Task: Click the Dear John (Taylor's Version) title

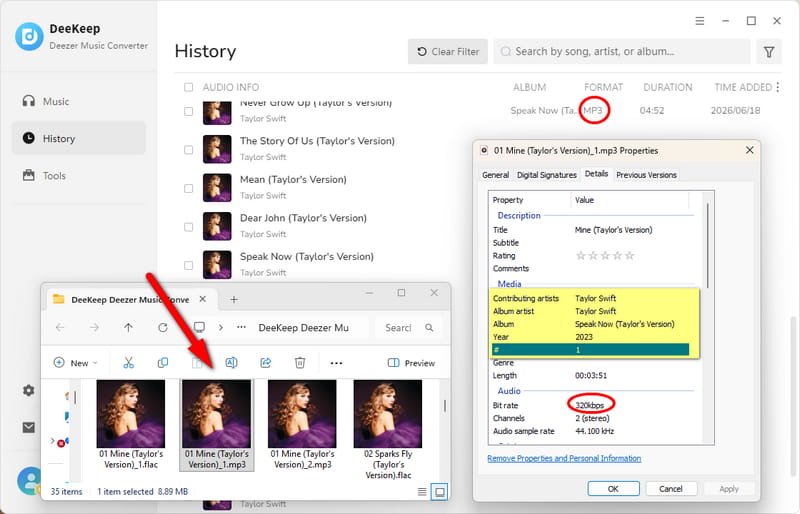Action: (x=303, y=218)
